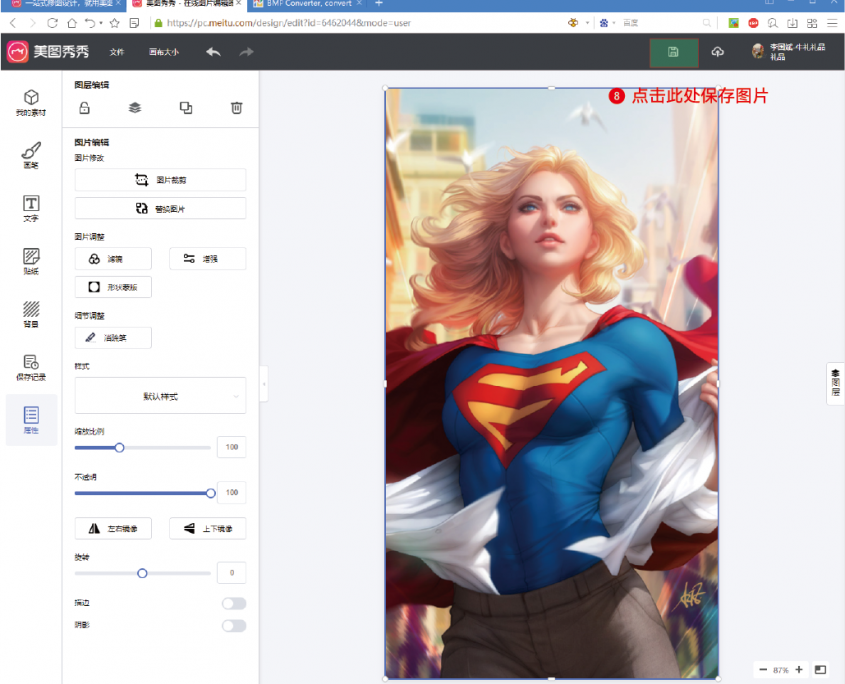
Task: Click the 87% zoom level text
Action: (x=780, y=670)
